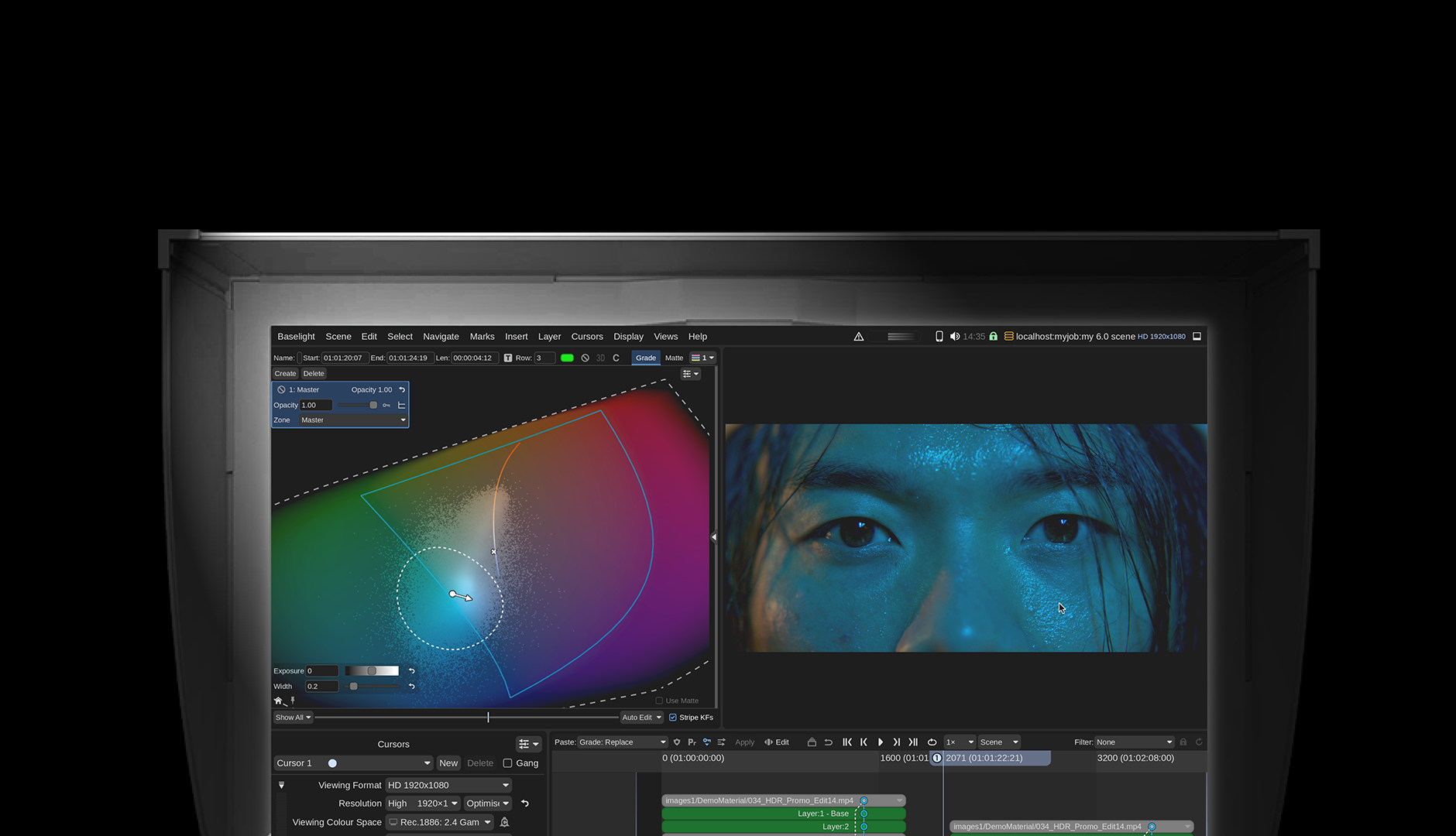Enable the Gang checkbox

(x=507, y=763)
